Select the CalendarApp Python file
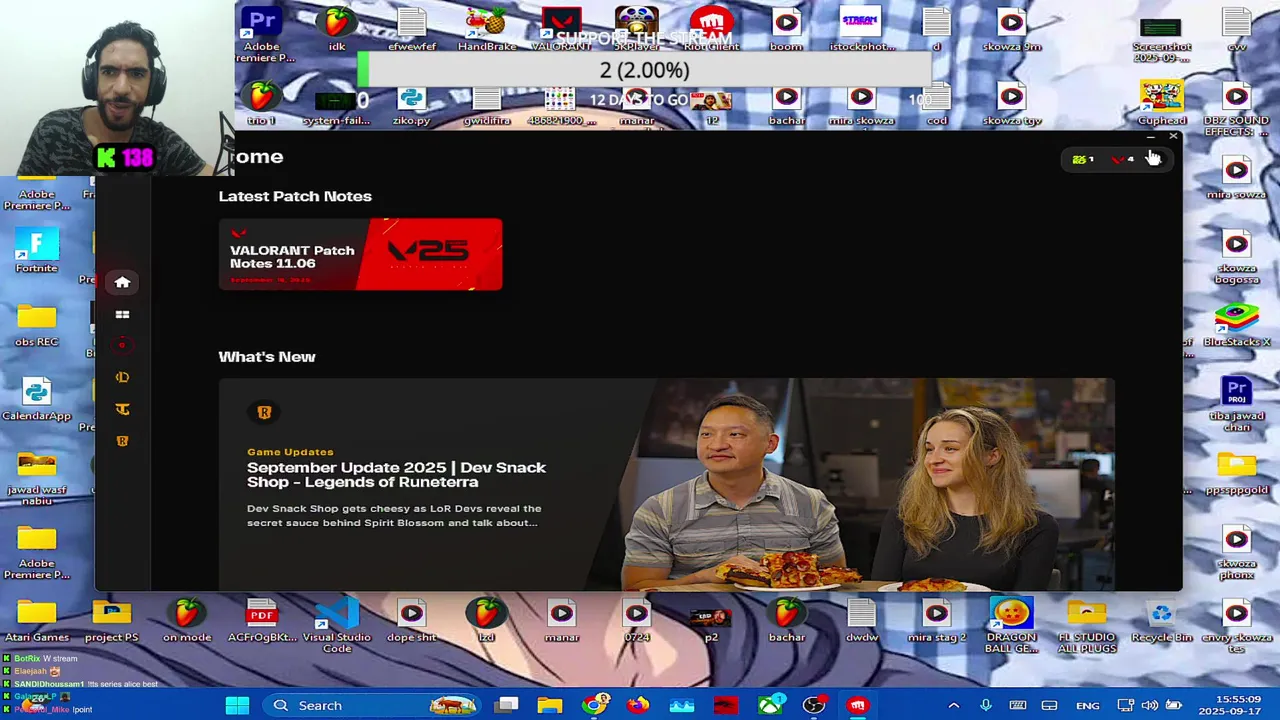Image resolution: width=1280 pixels, height=720 pixels. 37,398
